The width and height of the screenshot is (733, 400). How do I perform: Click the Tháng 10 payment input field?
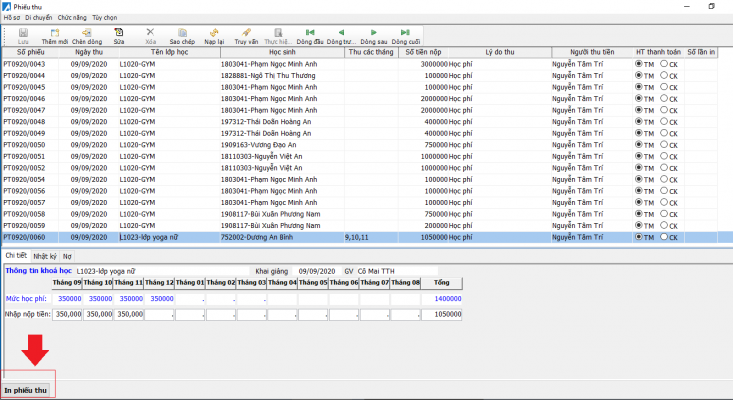coord(98,314)
